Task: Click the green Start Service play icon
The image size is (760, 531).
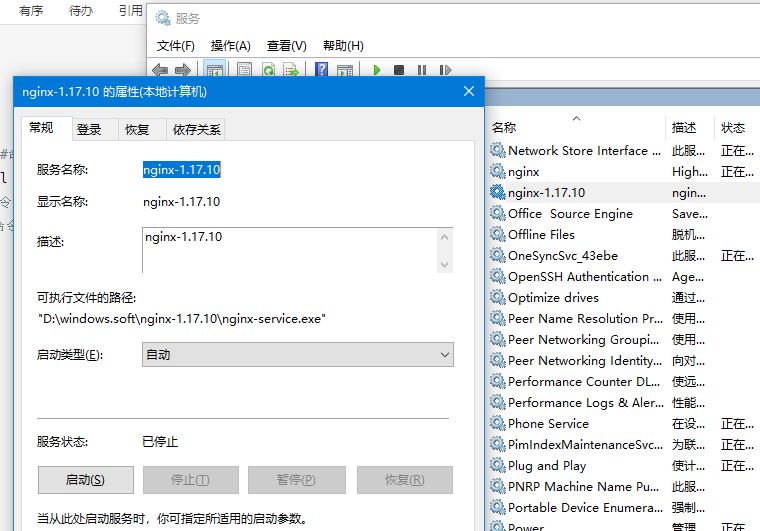Action: click(377, 70)
